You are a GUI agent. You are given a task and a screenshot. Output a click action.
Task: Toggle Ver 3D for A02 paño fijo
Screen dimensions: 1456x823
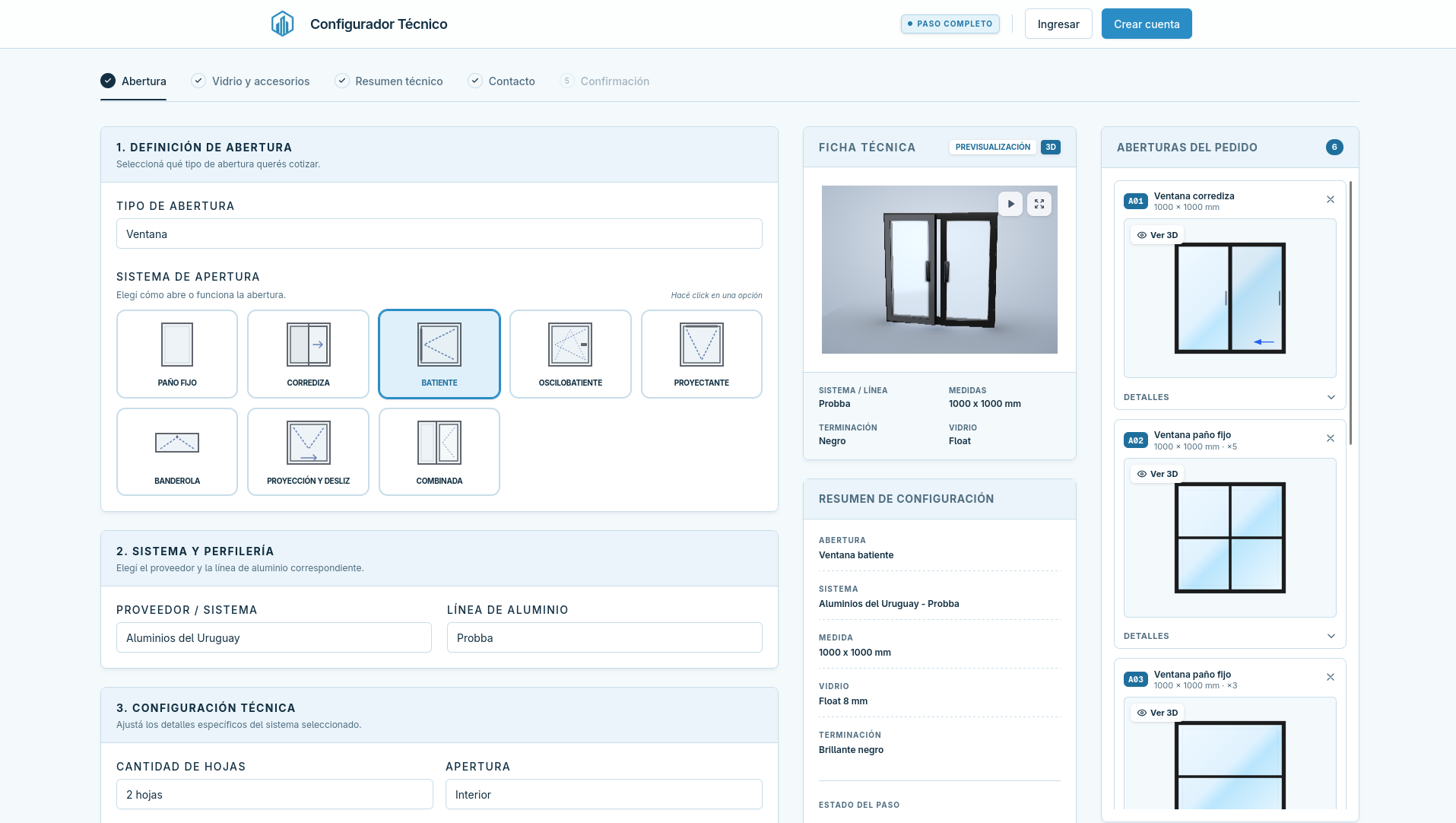(x=1157, y=474)
